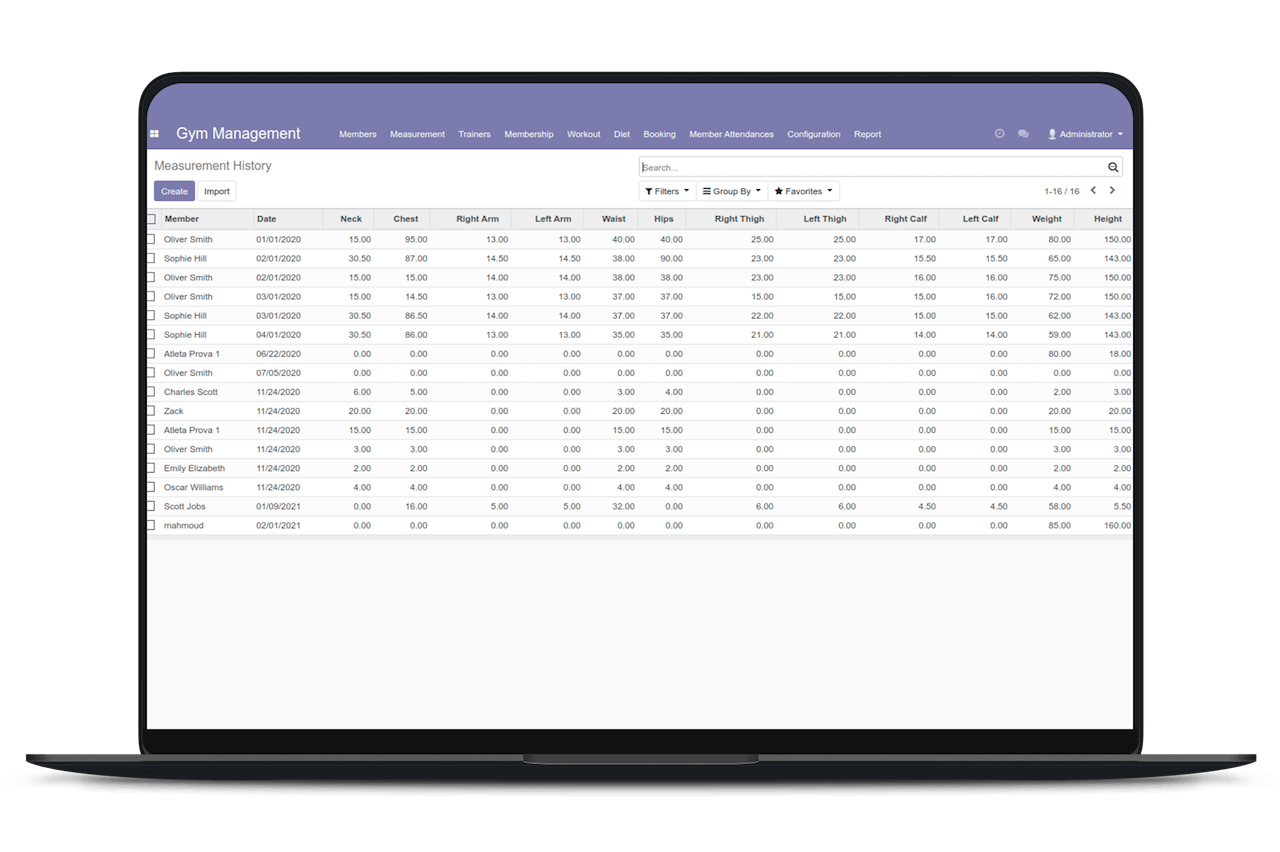Click the 07/05/2020 date cell

coord(277,373)
